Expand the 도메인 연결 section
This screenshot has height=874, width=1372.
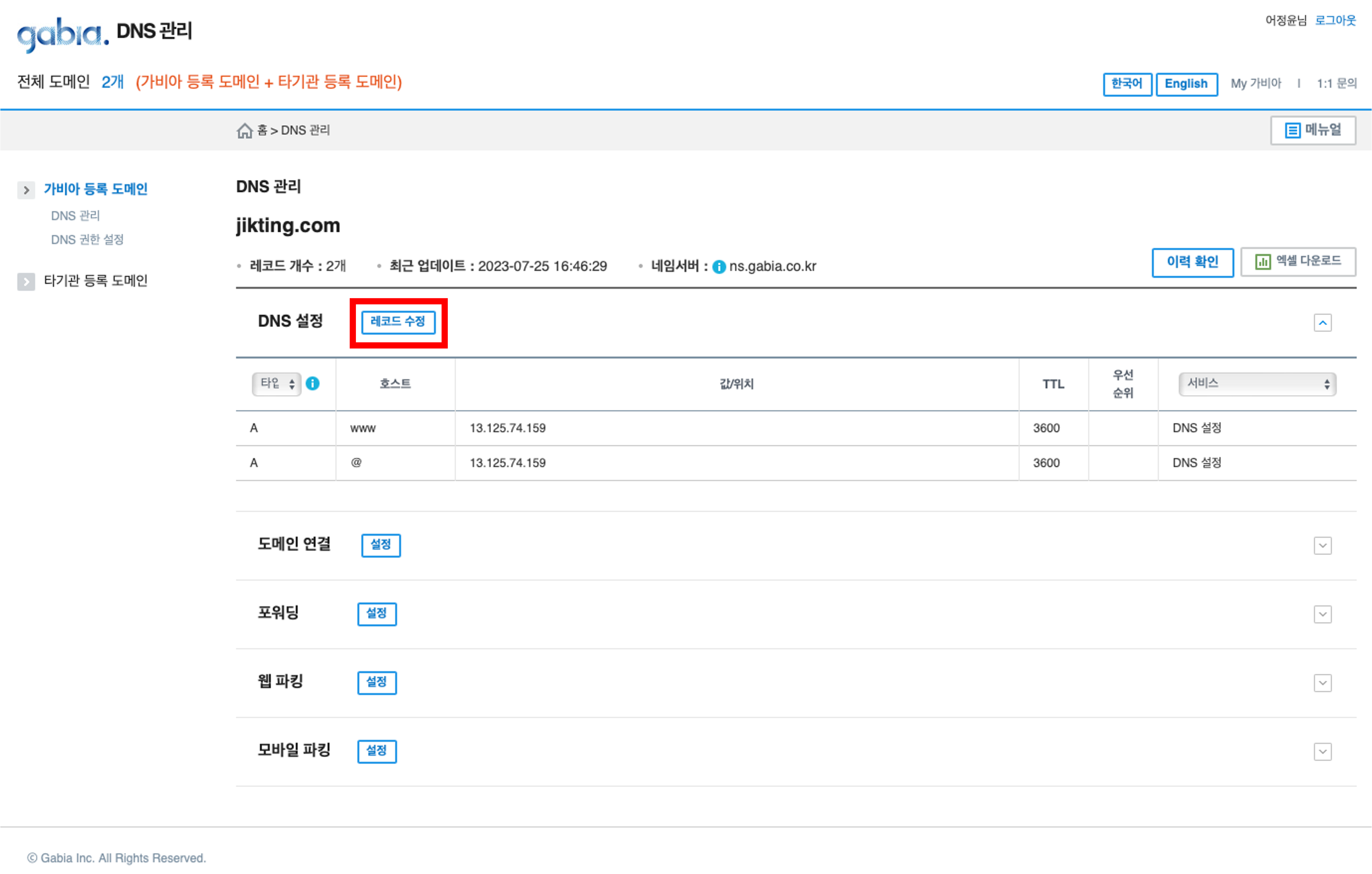1322,546
